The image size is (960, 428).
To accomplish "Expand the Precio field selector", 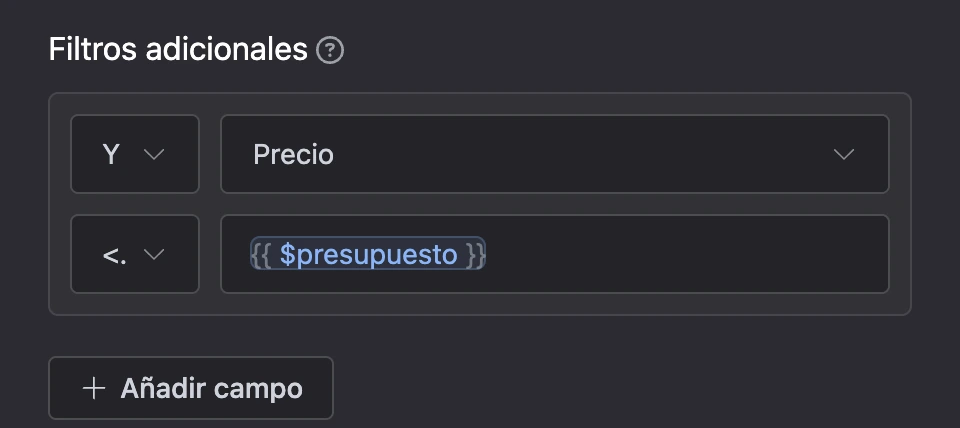I will [x=555, y=154].
